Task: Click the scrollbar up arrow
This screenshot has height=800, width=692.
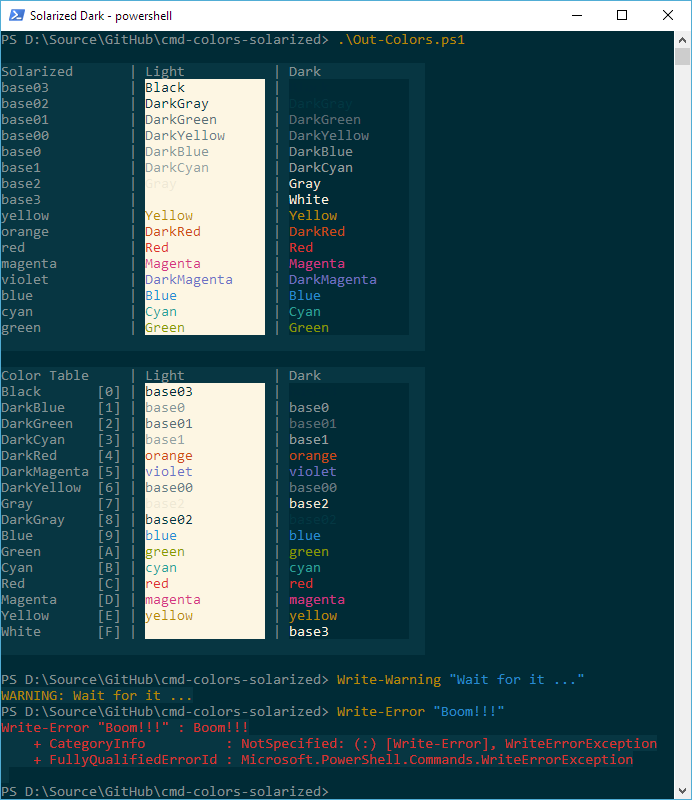Action: 682,39
